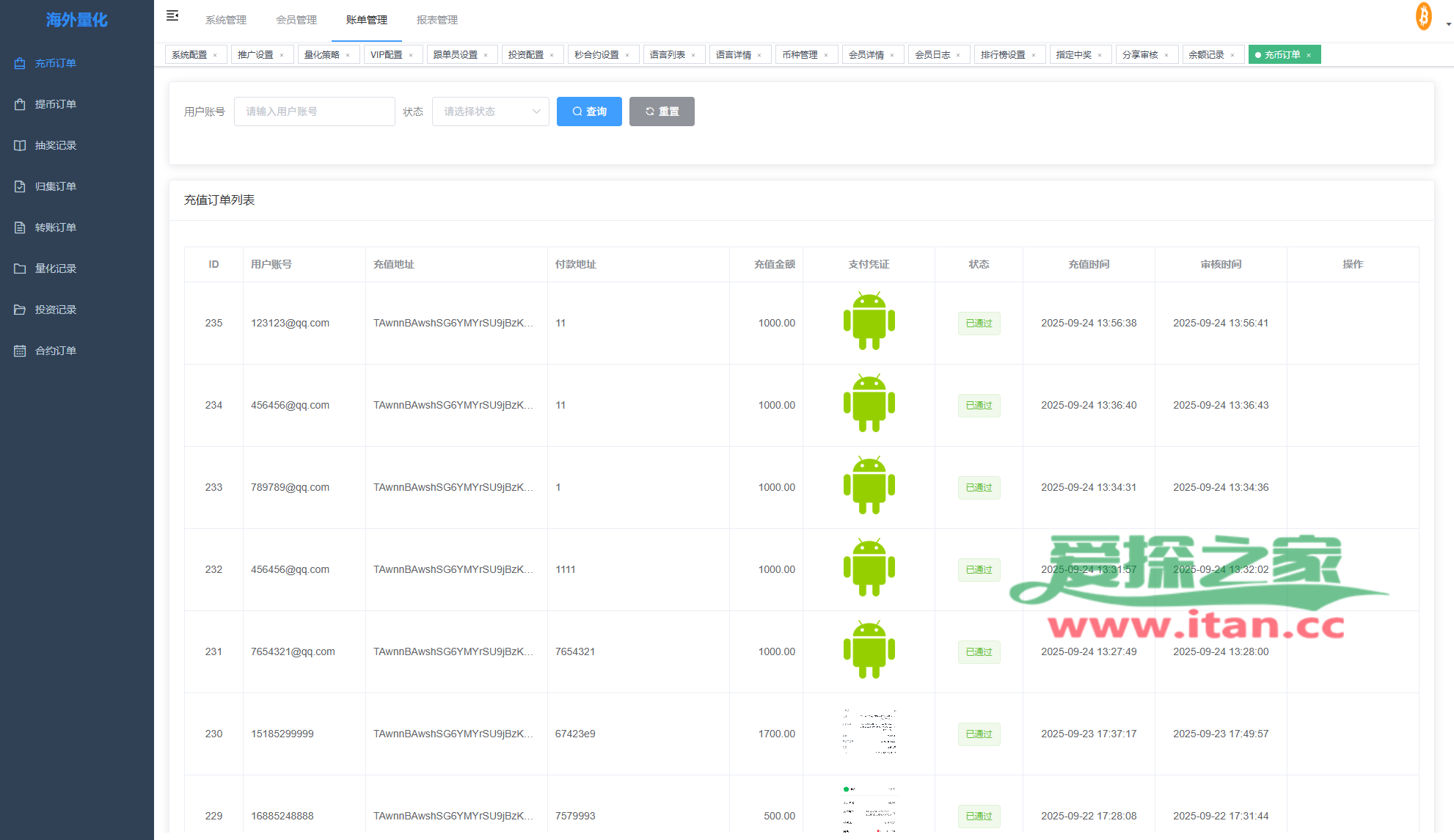Viewport: 1454px width, 840px height.
Task: Go to 归集订单 in the sidebar
Action: [x=55, y=186]
